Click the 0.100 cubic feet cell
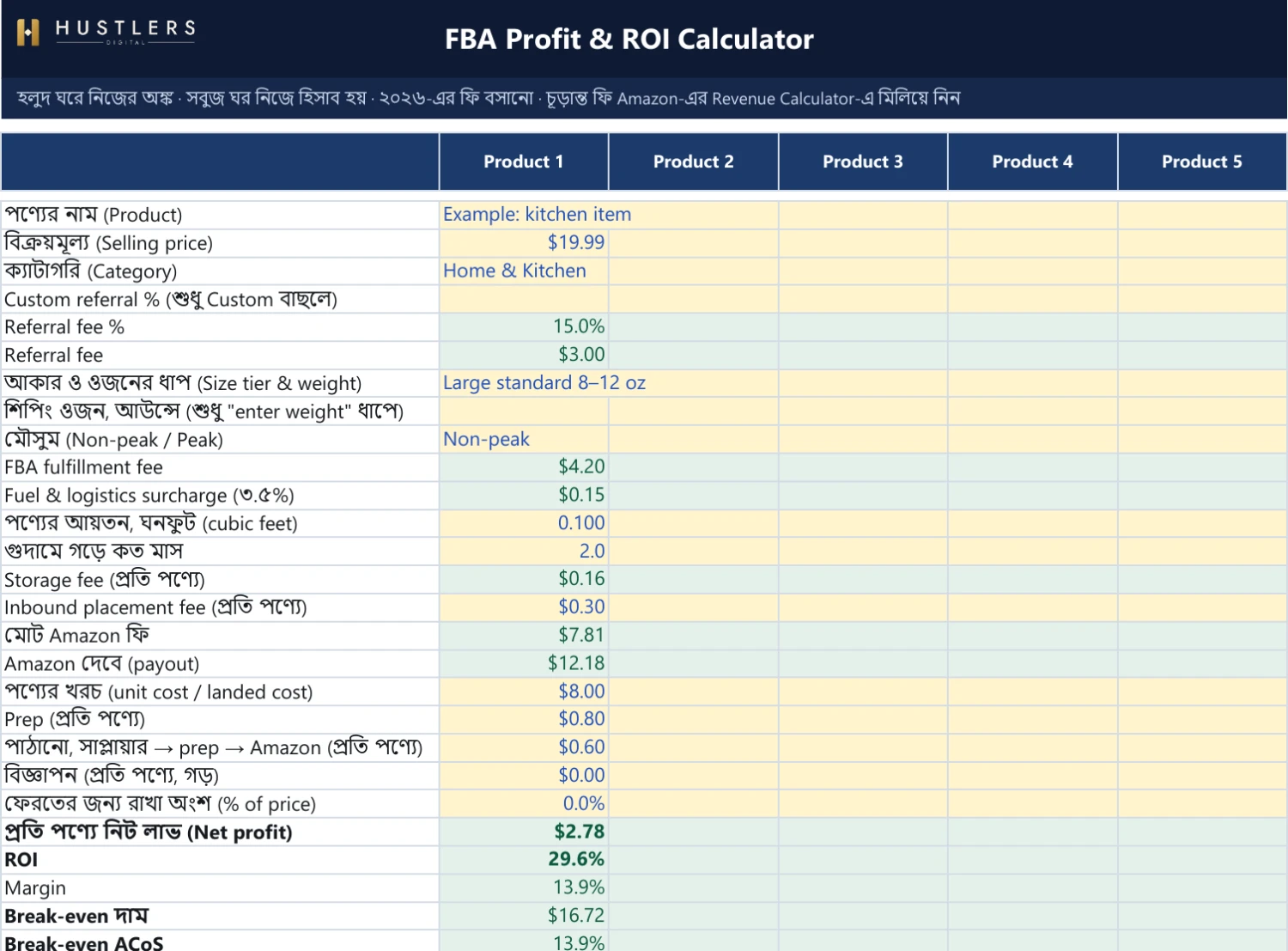The height and width of the screenshot is (951, 1288). (524, 523)
